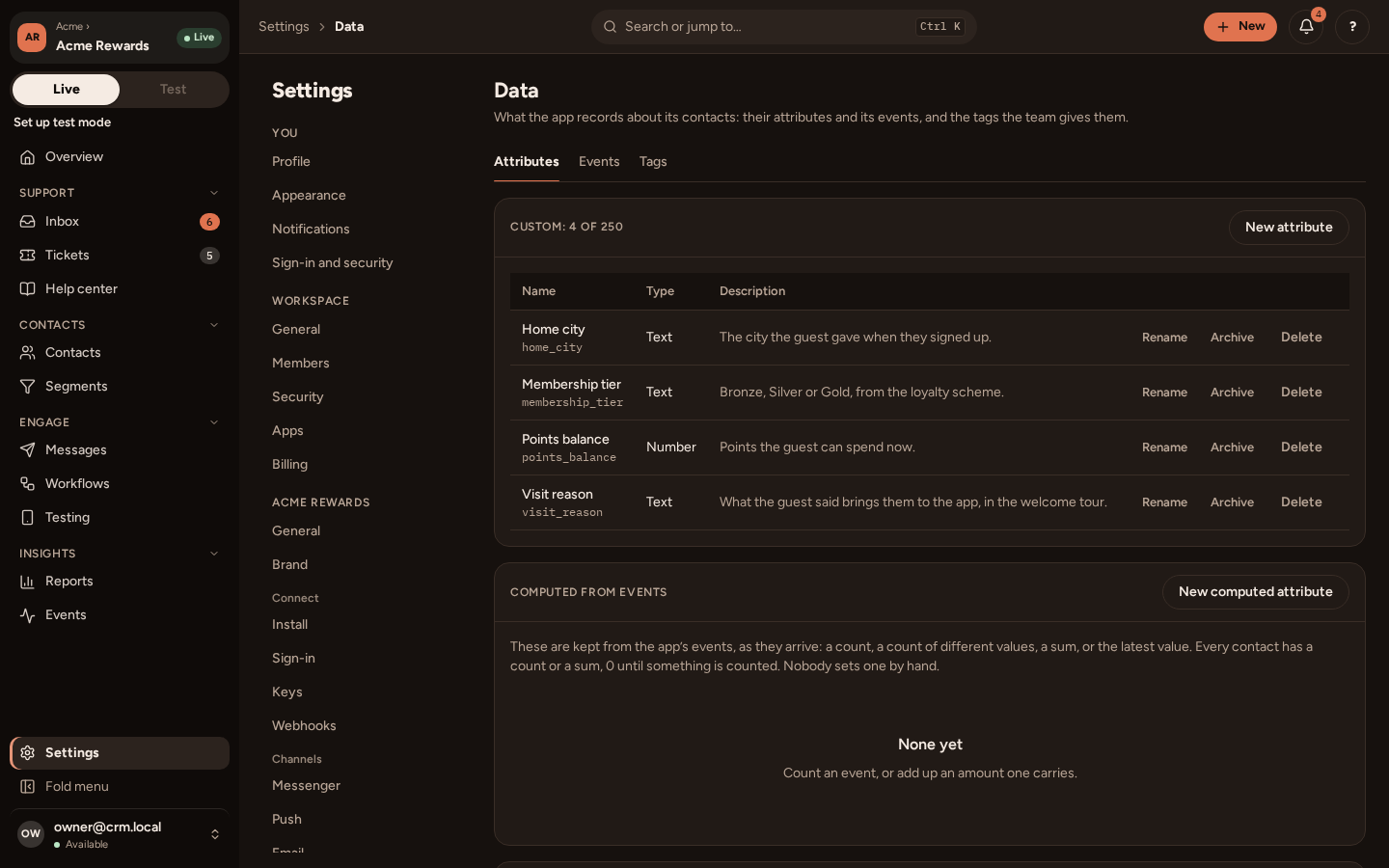
Task: Open the Workflows icon
Action: click(28, 484)
